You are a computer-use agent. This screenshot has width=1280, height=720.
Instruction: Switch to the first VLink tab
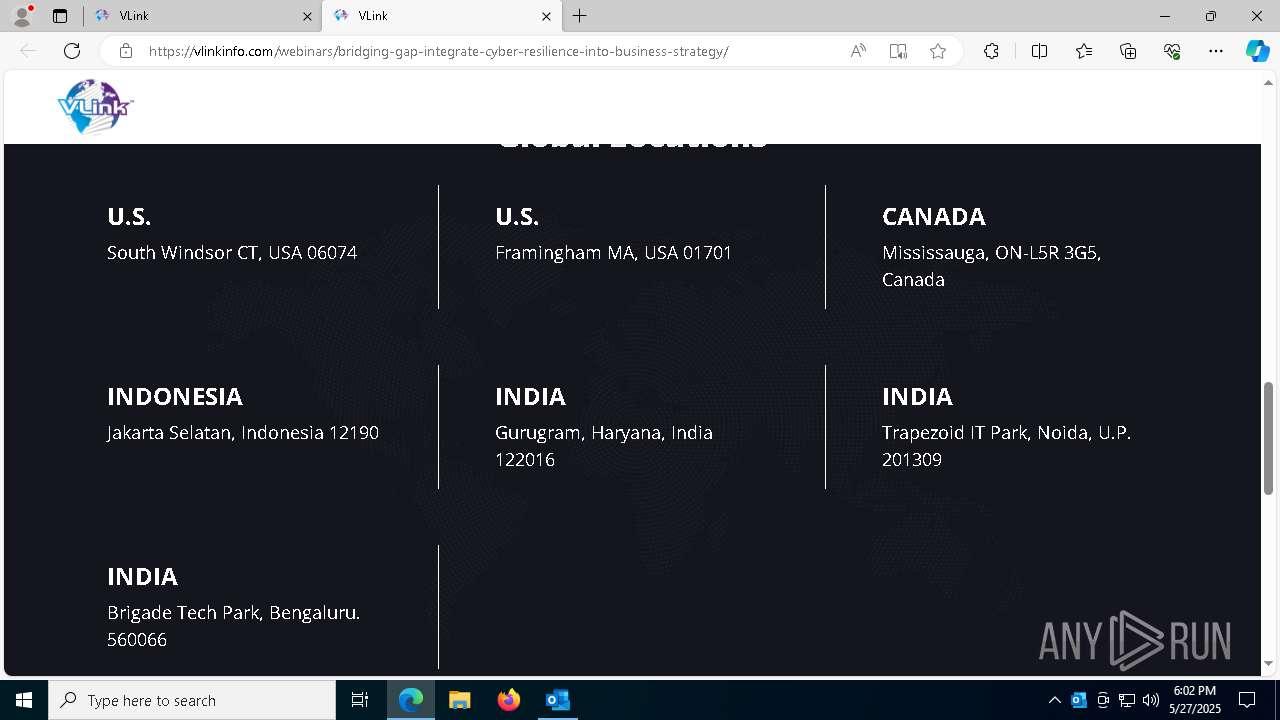point(200,16)
